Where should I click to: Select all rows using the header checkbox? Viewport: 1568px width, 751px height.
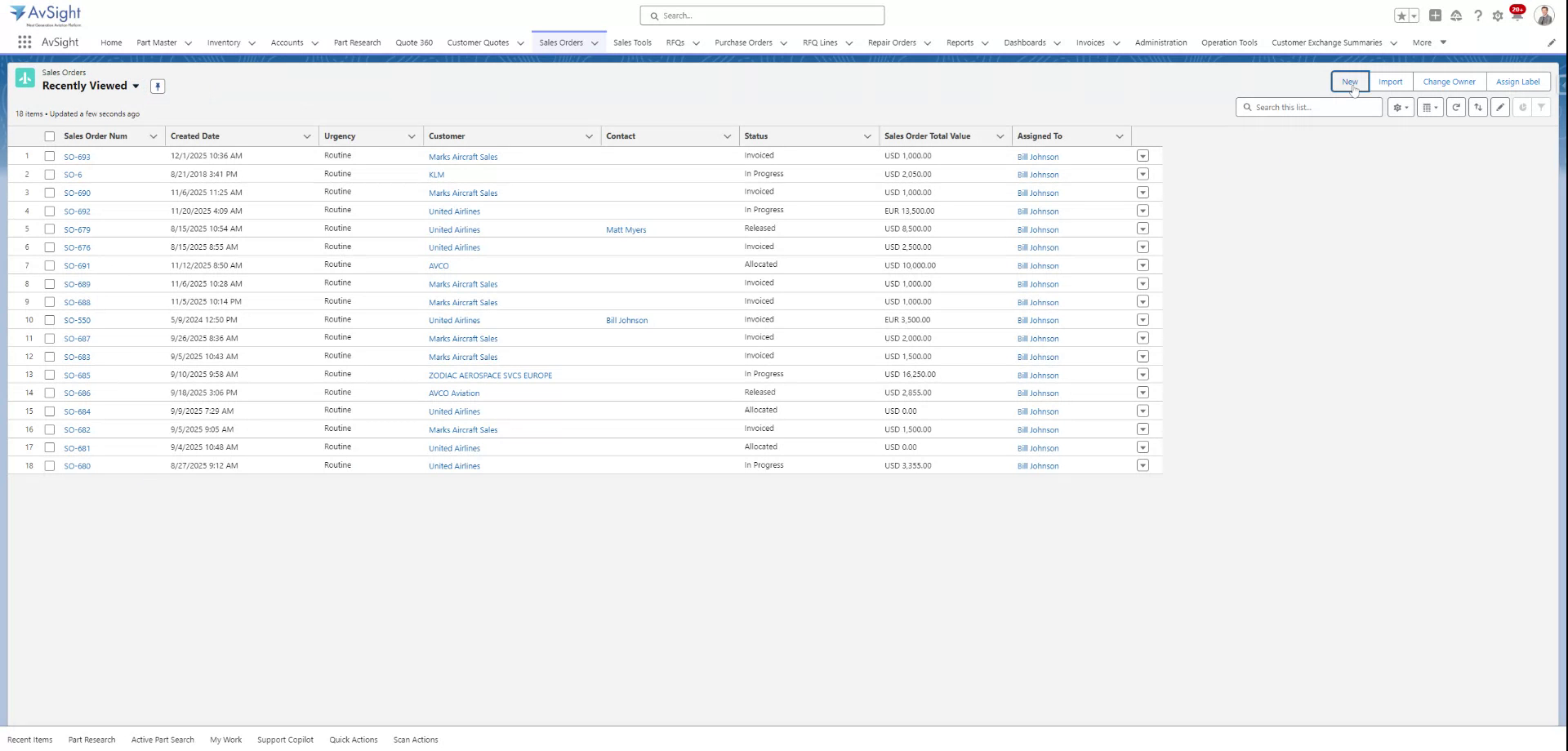[x=50, y=136]
